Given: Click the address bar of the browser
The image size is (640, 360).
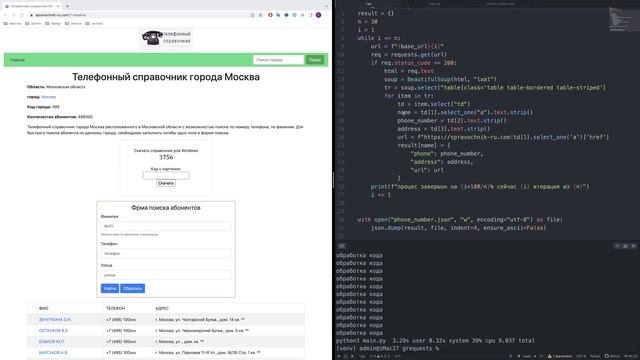Looking at the screenshot, I should point(139,15).
